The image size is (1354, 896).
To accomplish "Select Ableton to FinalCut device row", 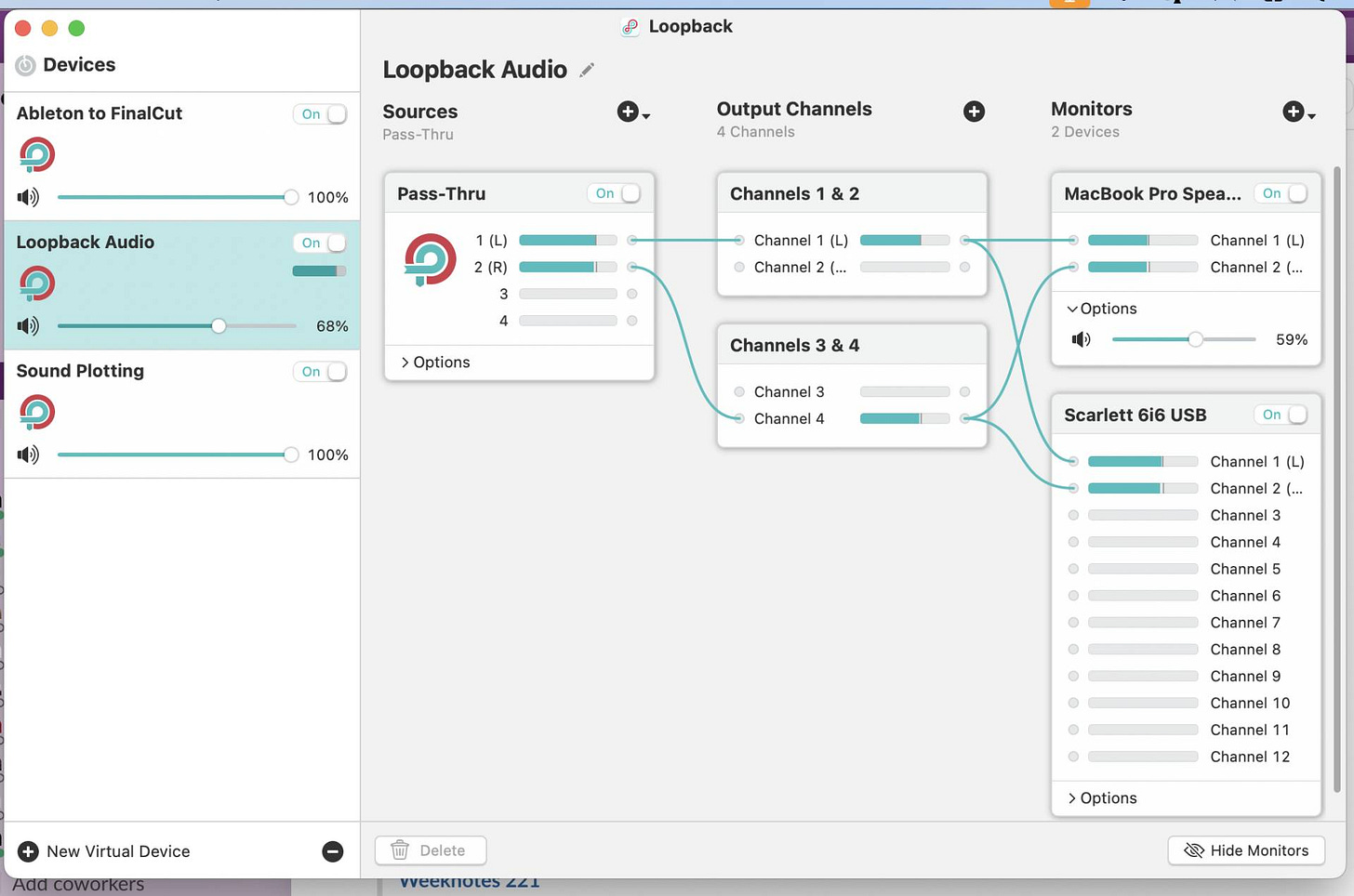I will click(182, 156).
